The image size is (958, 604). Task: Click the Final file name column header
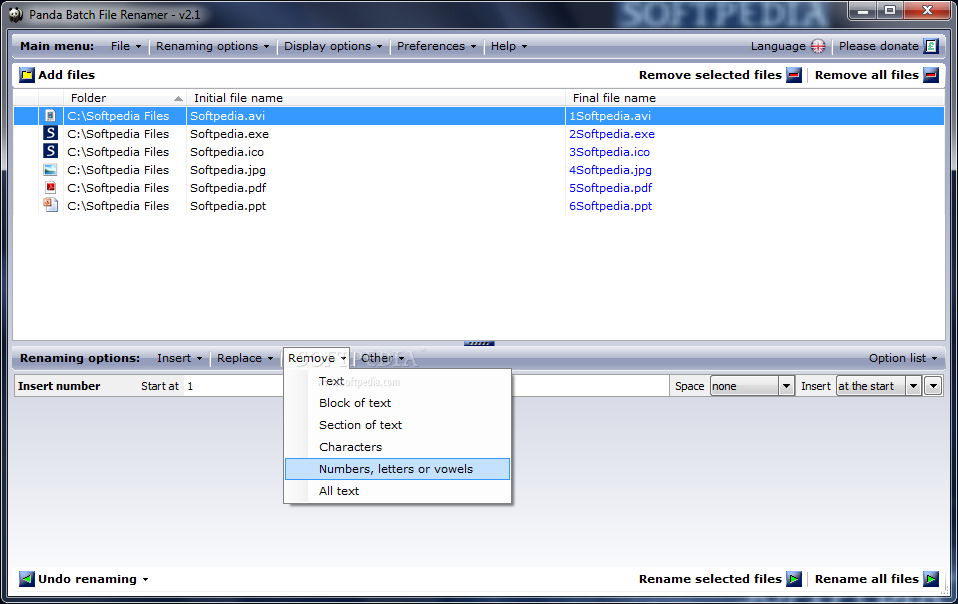tap(754, 98)
